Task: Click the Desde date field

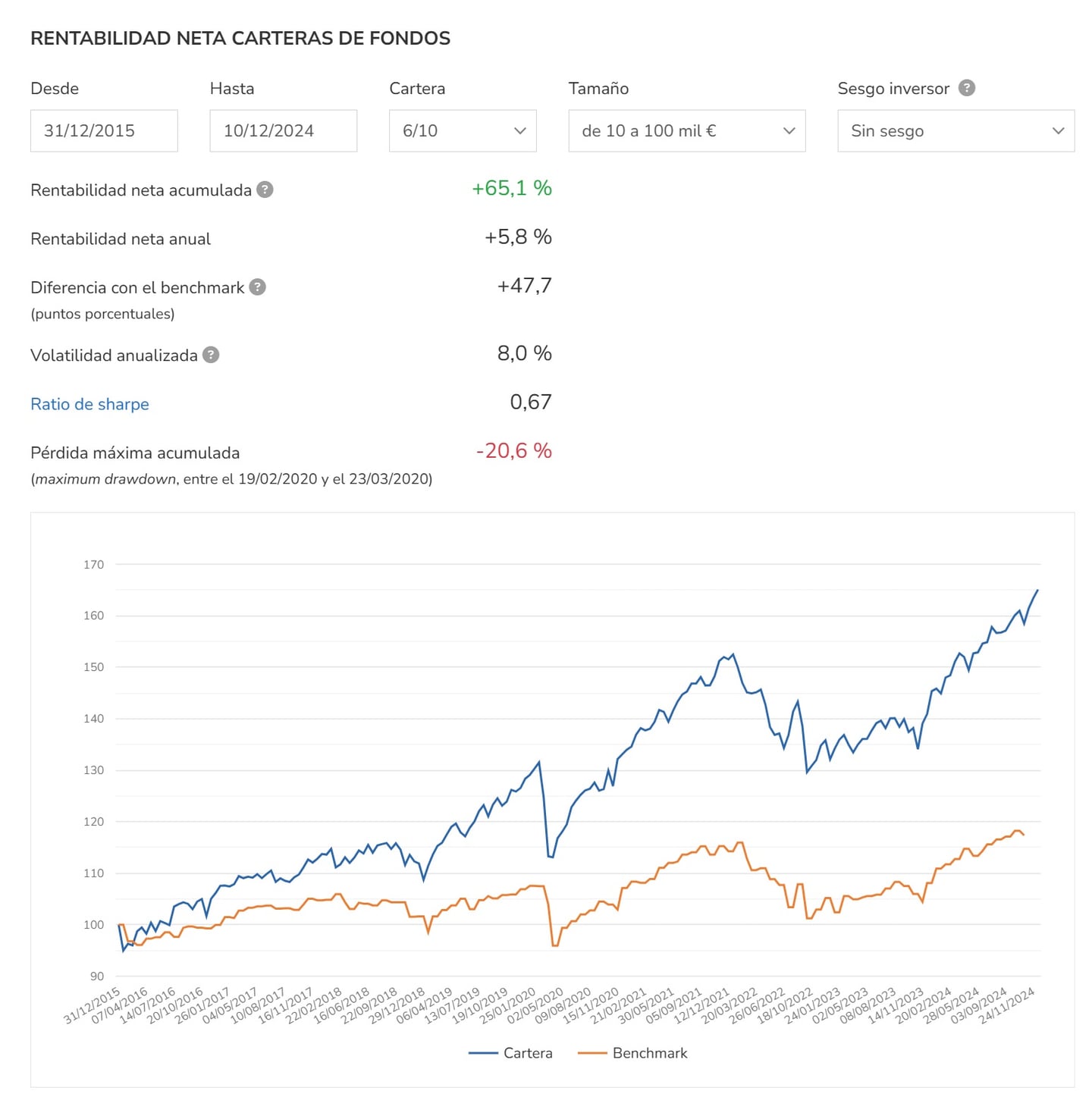Action: pos(103,130)
